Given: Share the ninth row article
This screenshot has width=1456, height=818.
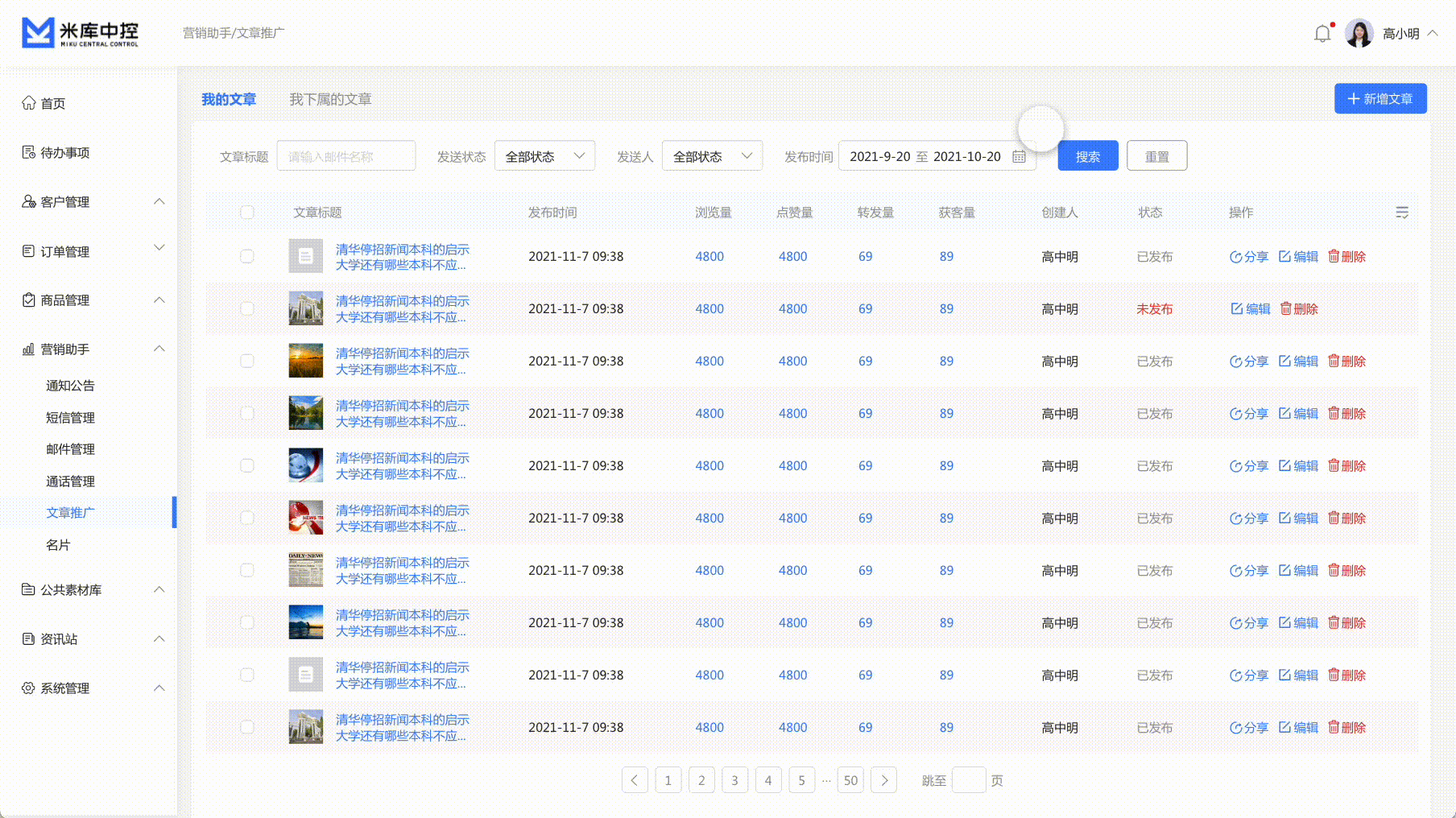Looking at the screenshot, I should point(1249,675).
